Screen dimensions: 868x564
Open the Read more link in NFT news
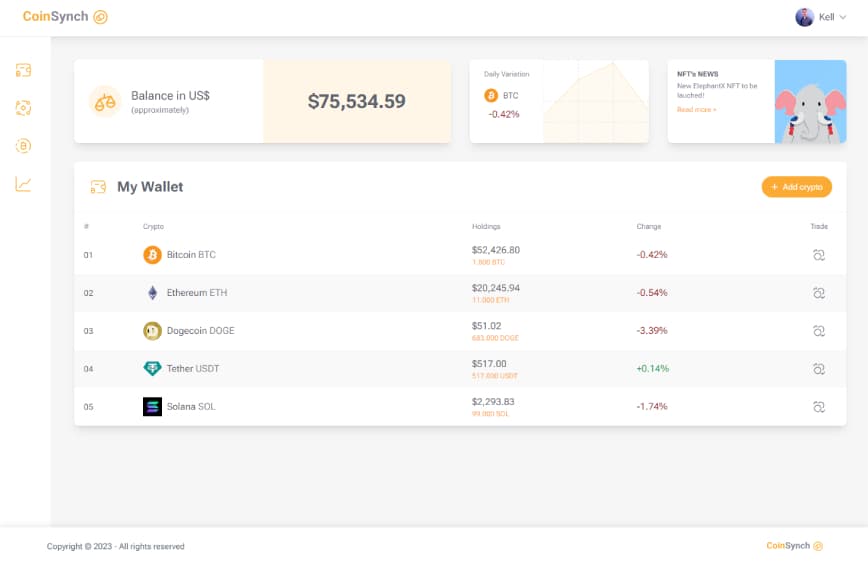696,110
